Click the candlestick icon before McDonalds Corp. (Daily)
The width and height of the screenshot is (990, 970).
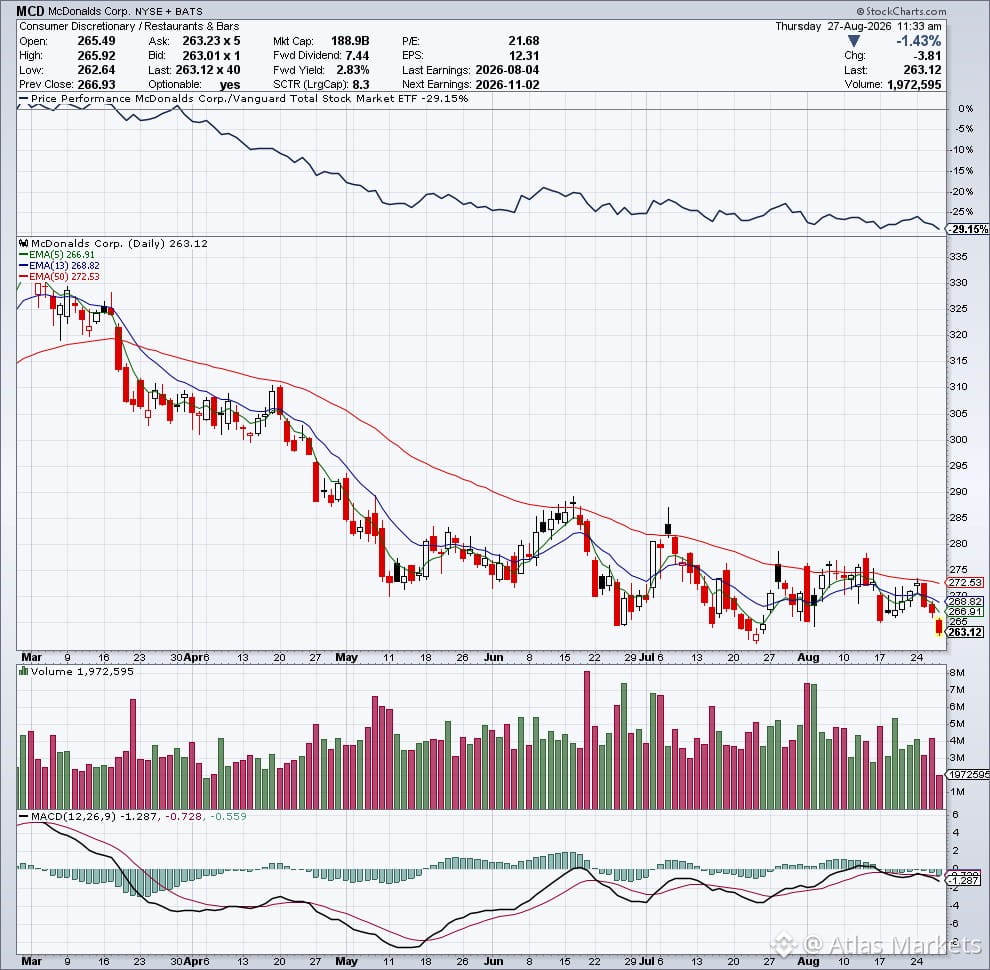(23, 243)
